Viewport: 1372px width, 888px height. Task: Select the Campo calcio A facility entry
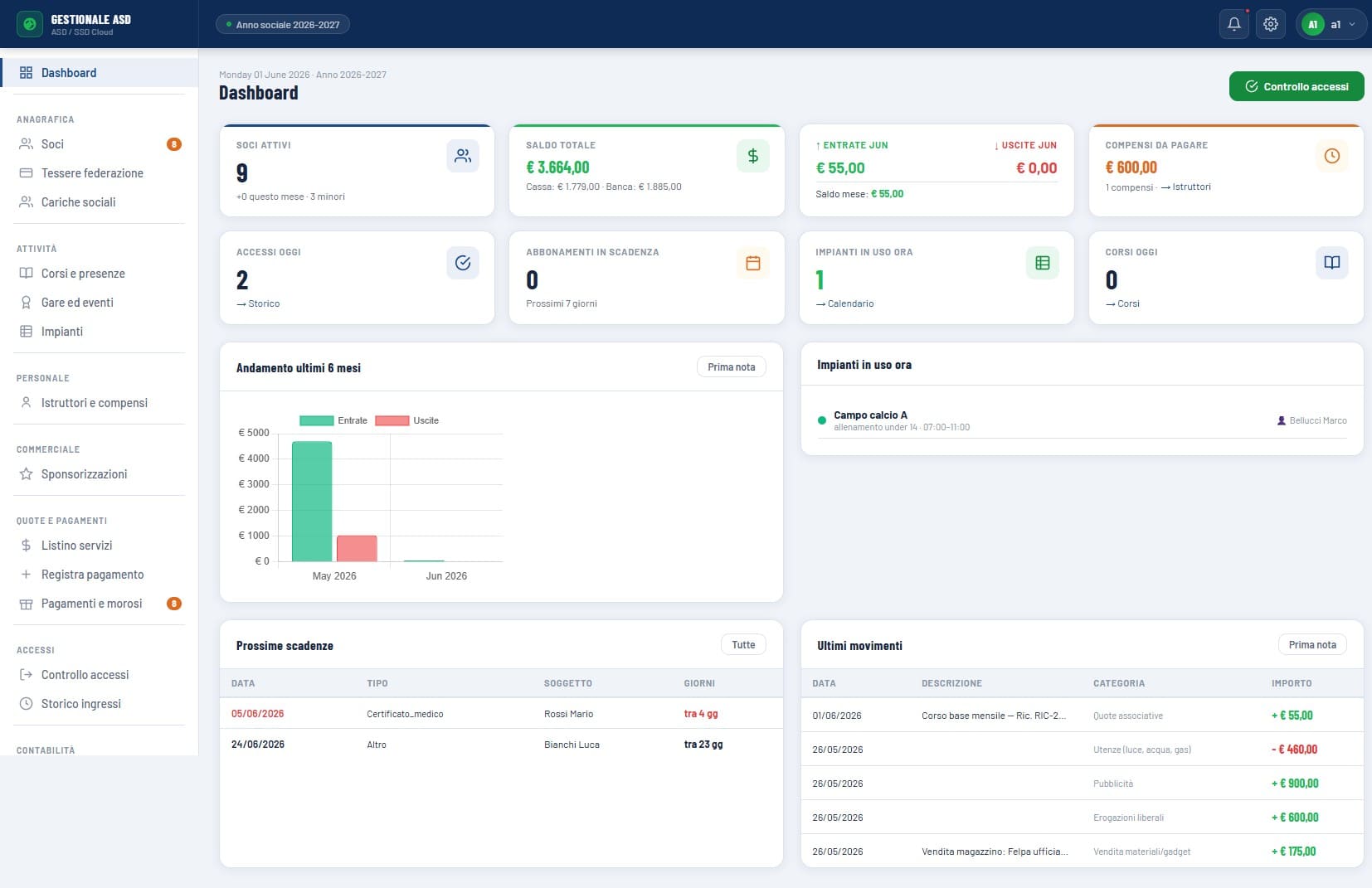point(1082,420)
